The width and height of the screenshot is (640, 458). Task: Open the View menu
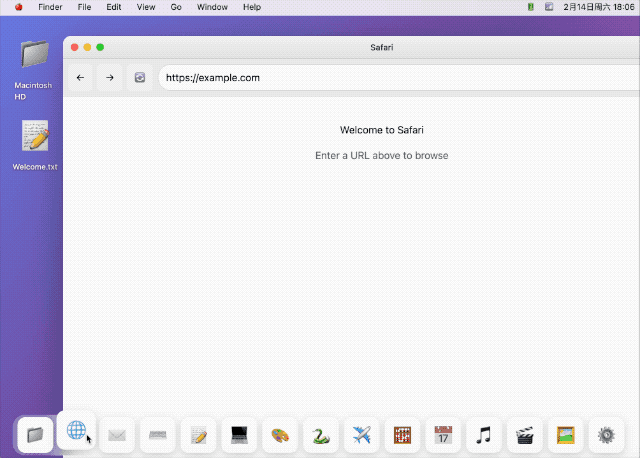[146, 7]
